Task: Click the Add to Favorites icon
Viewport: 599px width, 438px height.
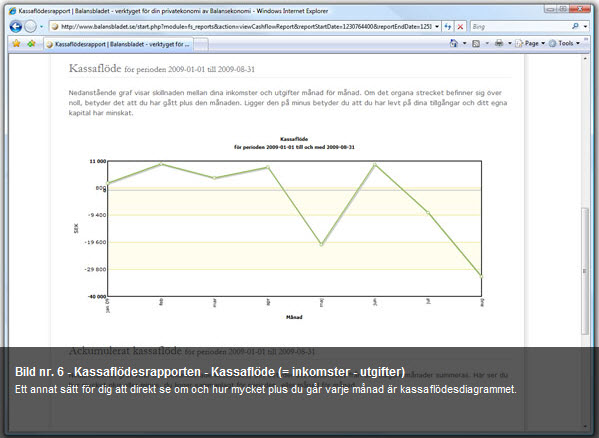Action: tap(31, 44)
